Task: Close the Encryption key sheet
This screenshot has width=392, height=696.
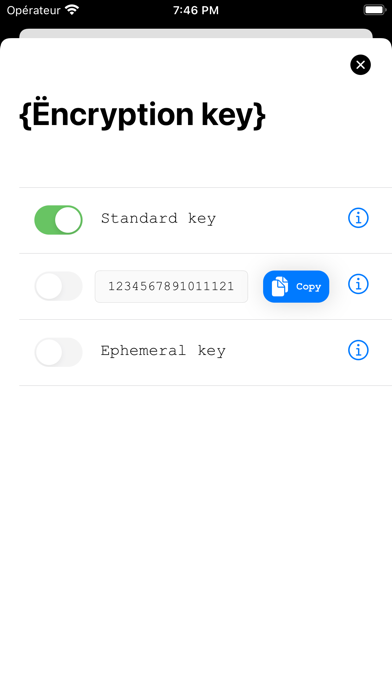Action: tap(360, 65)
